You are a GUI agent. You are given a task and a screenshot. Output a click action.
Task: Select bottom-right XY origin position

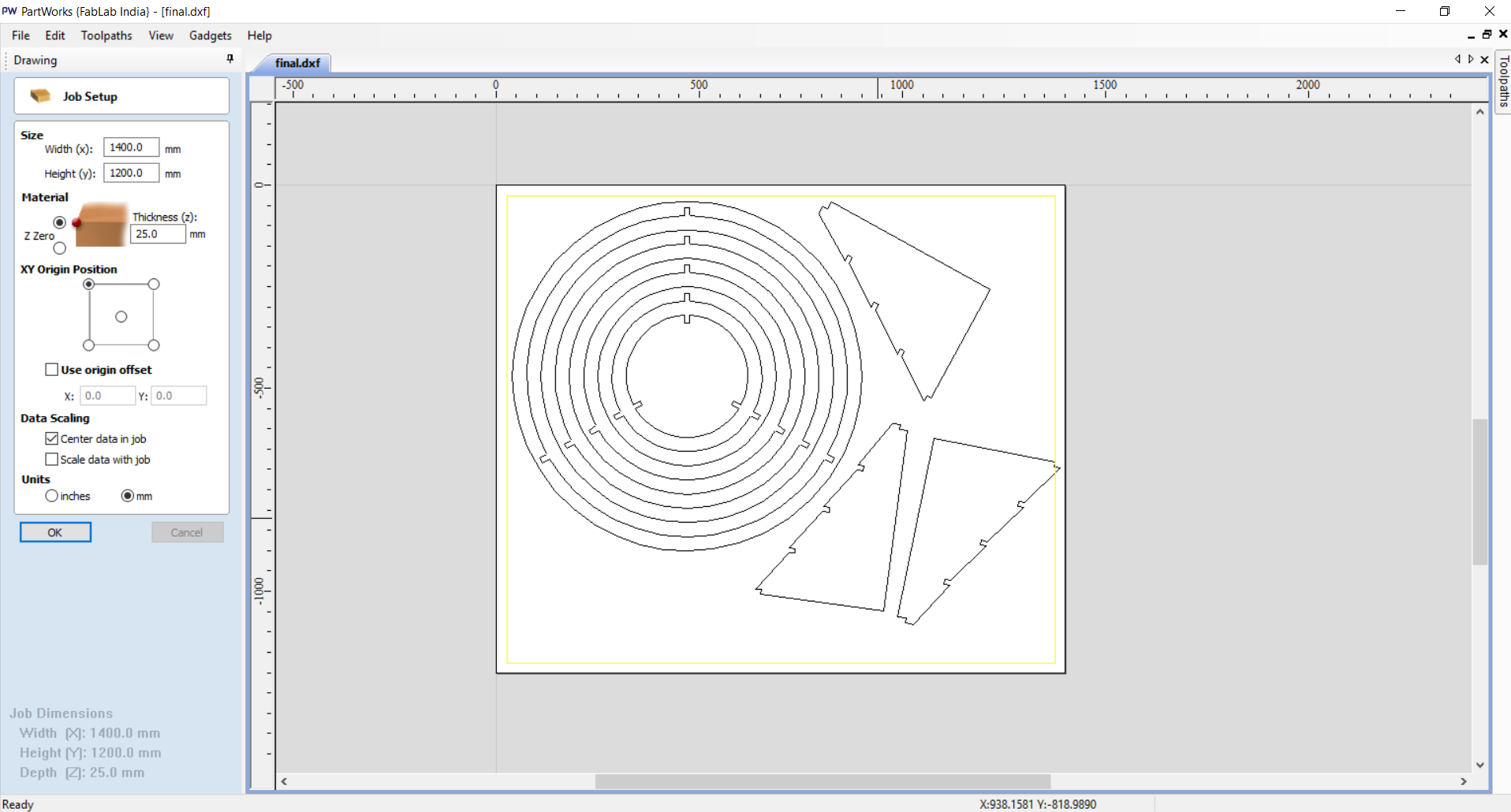point(154,345)
